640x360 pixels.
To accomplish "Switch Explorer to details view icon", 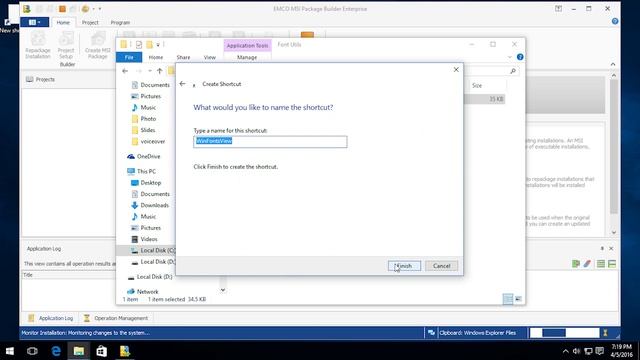I will tap(508, 299).
